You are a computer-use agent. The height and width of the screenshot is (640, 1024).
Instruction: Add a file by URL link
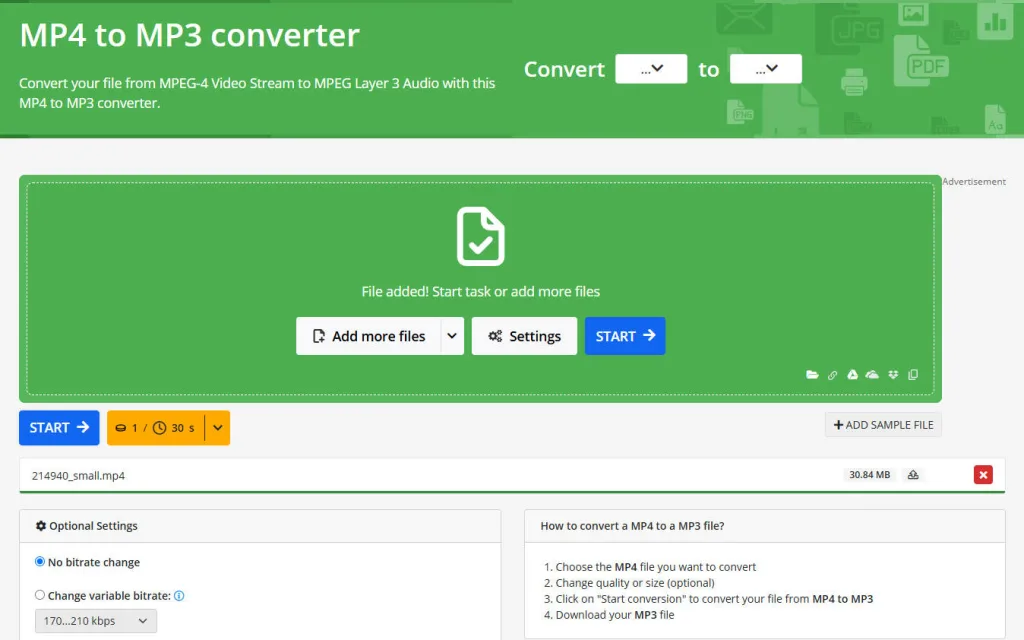[832, 374]
